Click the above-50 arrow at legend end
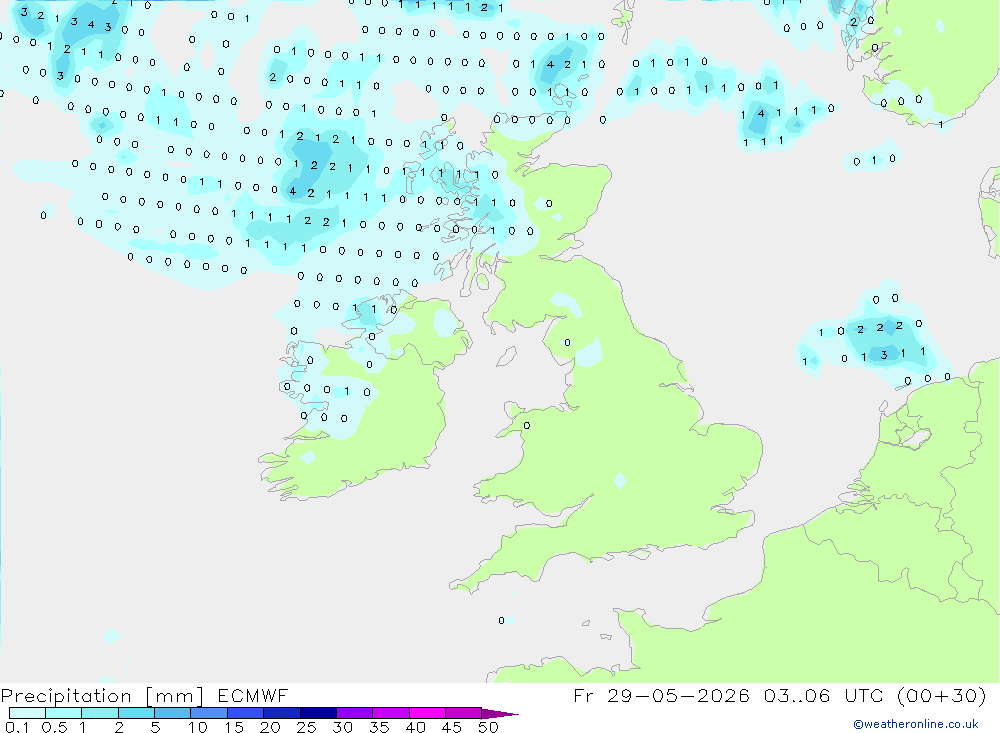The image size is (1000, 733). click(x=500, y=714)
